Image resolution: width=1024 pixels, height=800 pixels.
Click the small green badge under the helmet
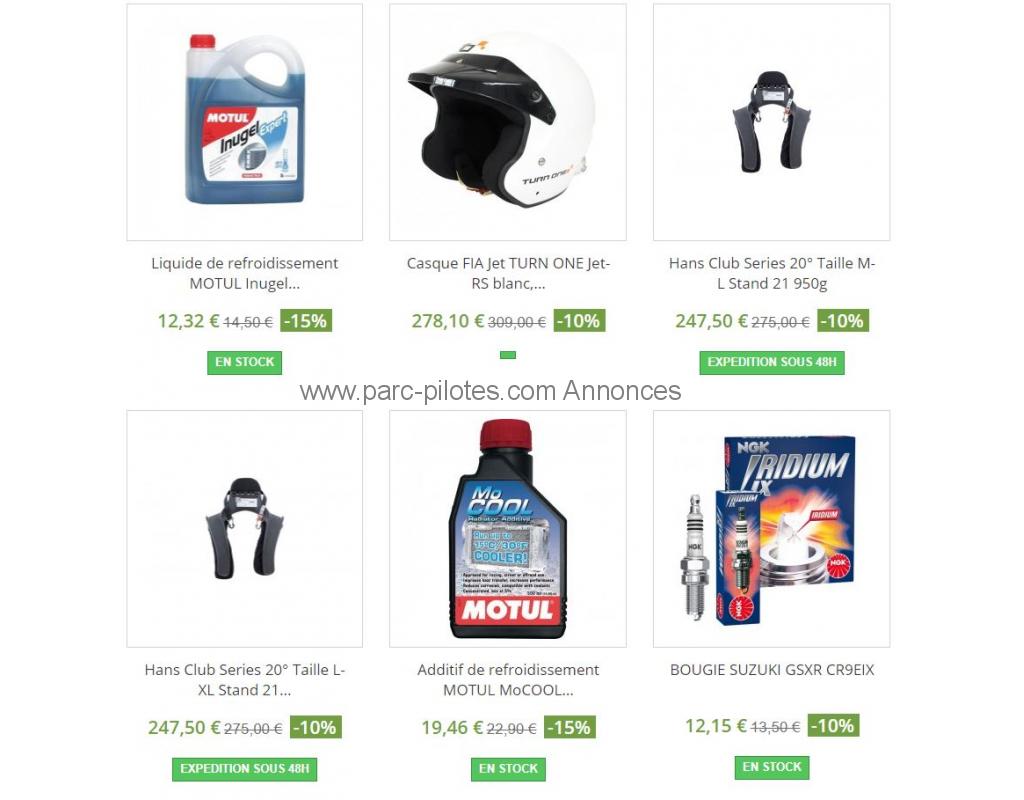coord(508,355)
